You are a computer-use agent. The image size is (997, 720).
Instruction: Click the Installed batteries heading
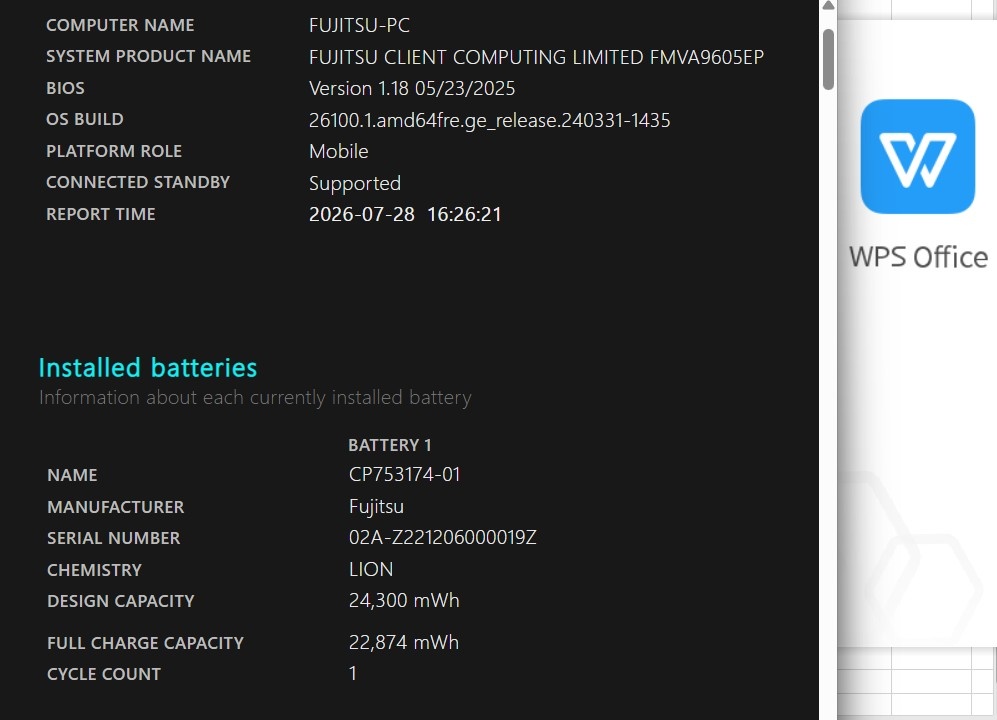pyautogui.click(x=148, y=368)
